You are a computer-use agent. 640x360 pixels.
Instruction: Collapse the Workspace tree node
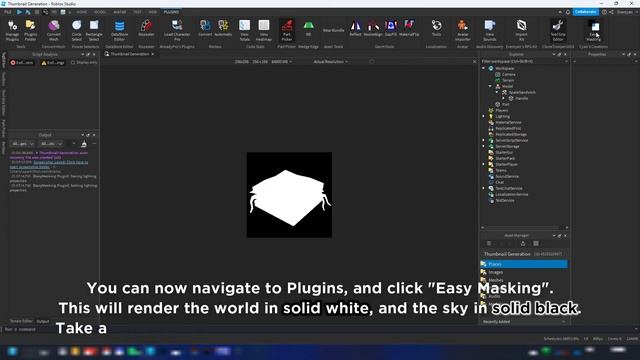(x=484, y=68)
